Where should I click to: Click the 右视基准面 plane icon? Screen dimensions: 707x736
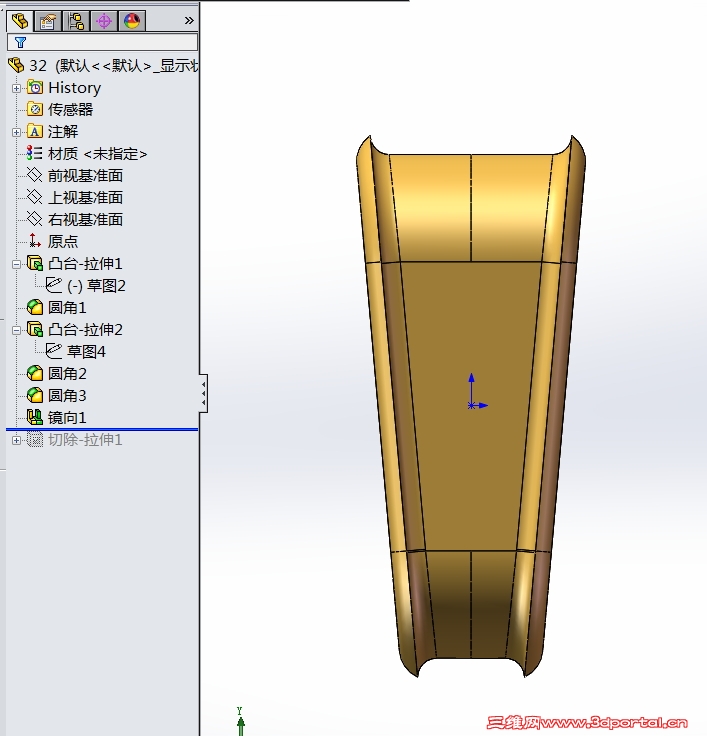[x=35, y=219]
